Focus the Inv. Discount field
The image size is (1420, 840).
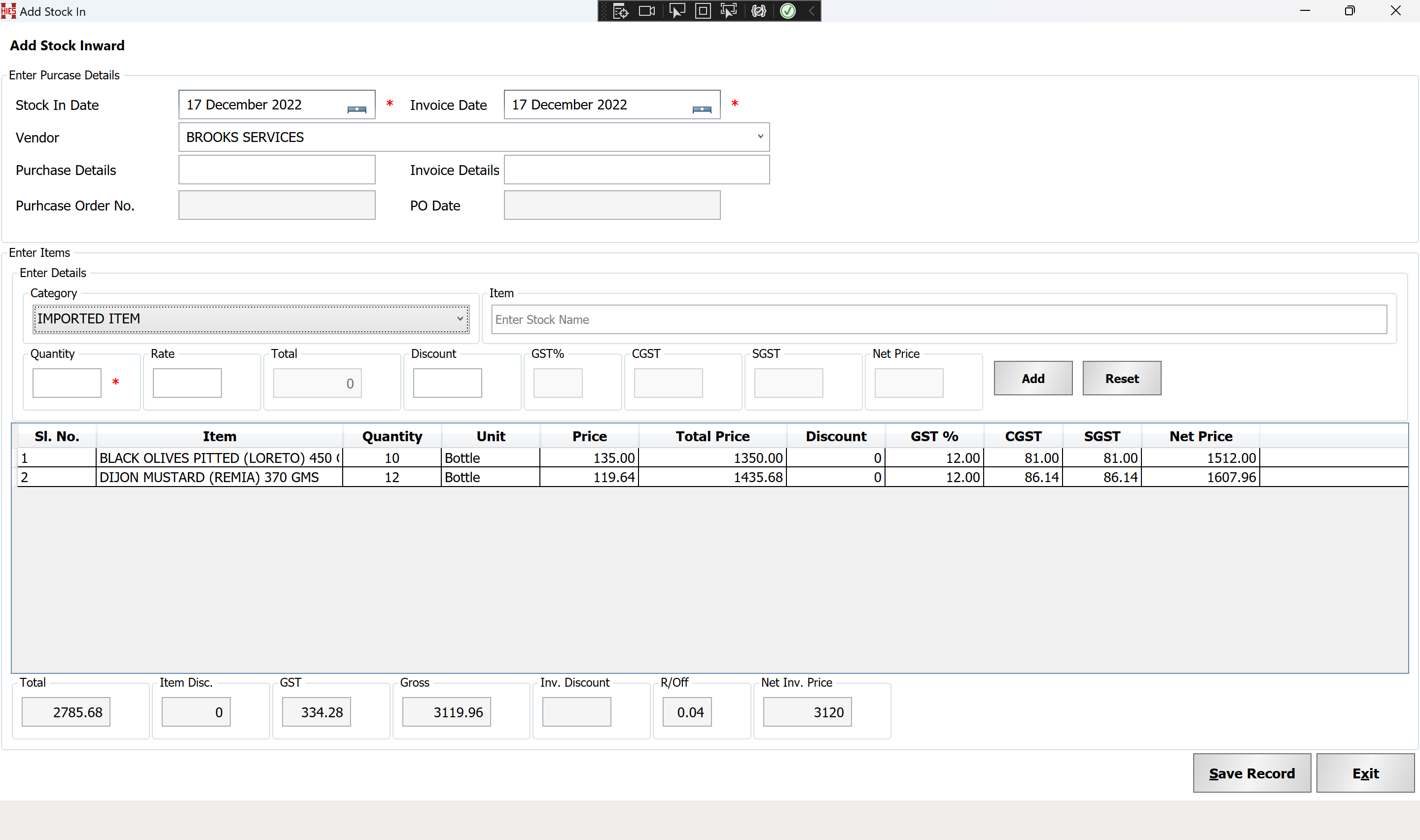coord(577,711)
